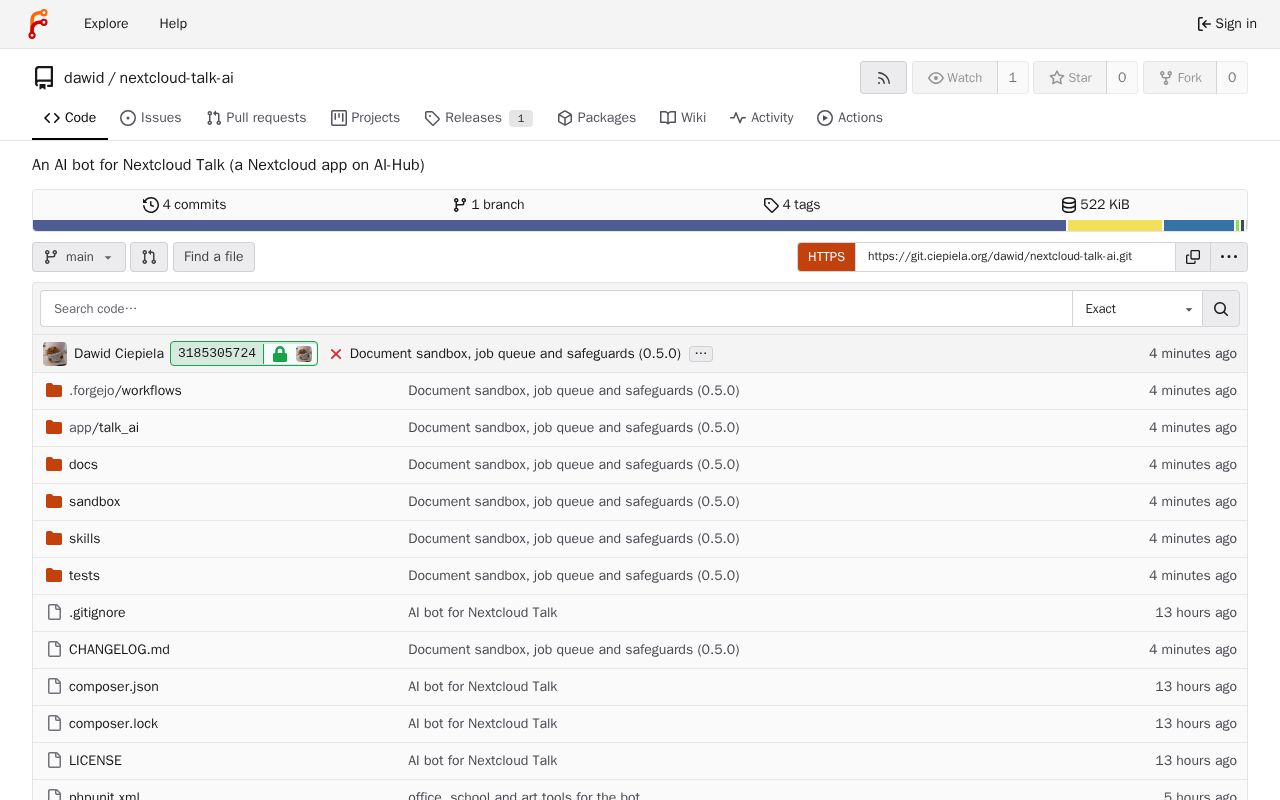Click the Watch button
Viewport: 1280px width, 800px height.
coord(955,78)
